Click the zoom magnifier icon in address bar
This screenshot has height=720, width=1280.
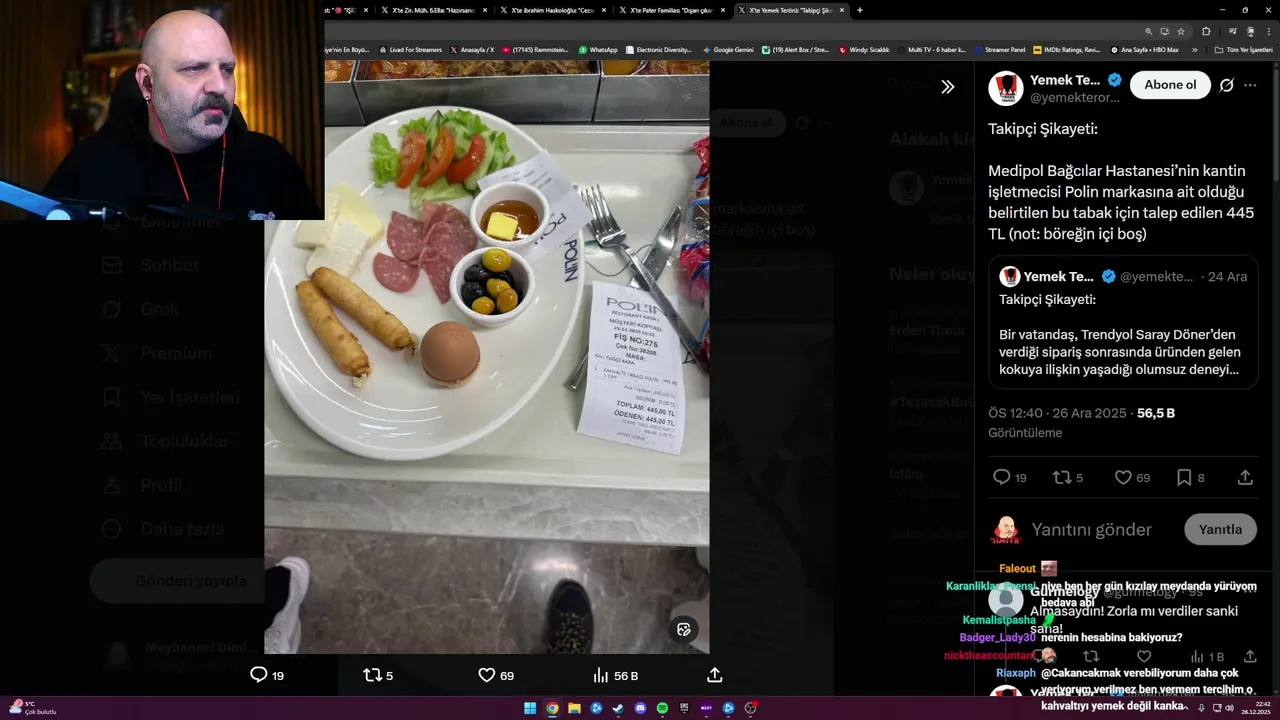(x=1149, y=31)
